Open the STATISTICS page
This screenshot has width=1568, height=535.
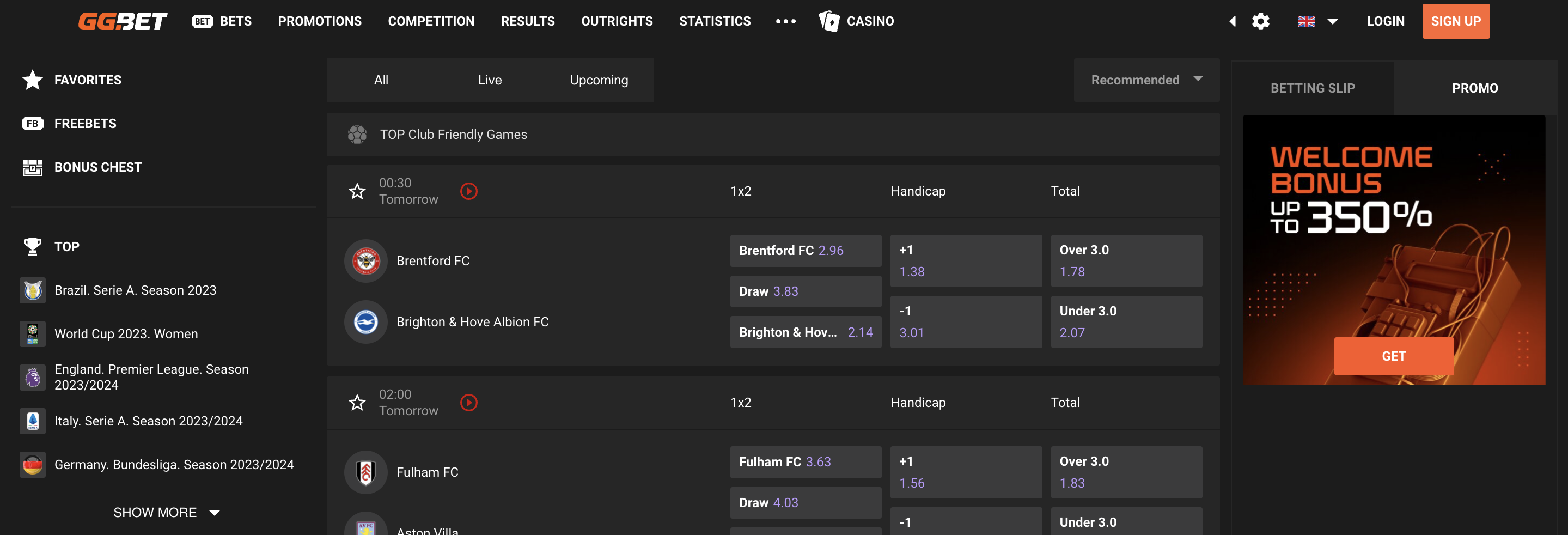715,21
